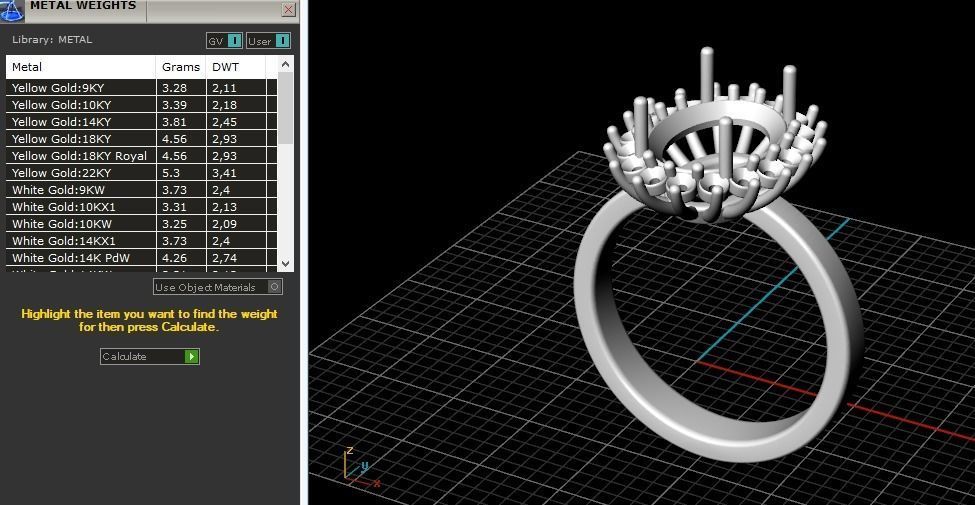Select White Gold:14KX1 row
The image size is (975, 505).
142,241
